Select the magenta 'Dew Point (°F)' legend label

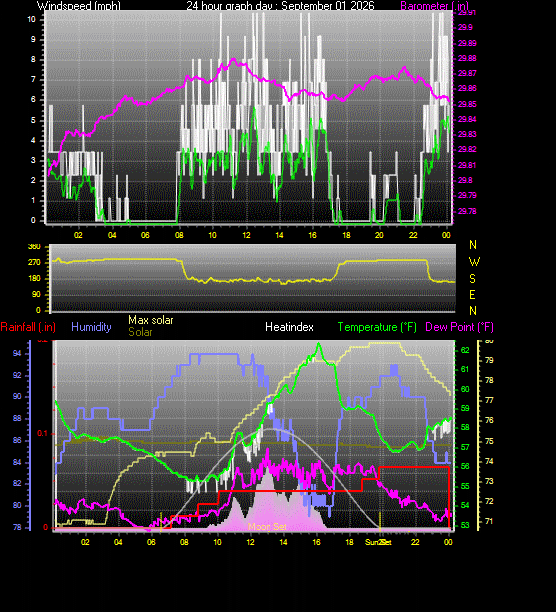click(x=459, y=327)
